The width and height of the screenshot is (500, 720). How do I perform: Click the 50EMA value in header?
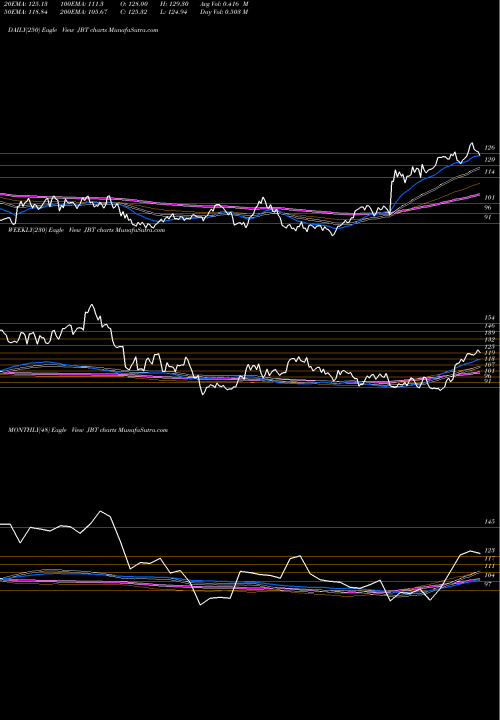24,12
